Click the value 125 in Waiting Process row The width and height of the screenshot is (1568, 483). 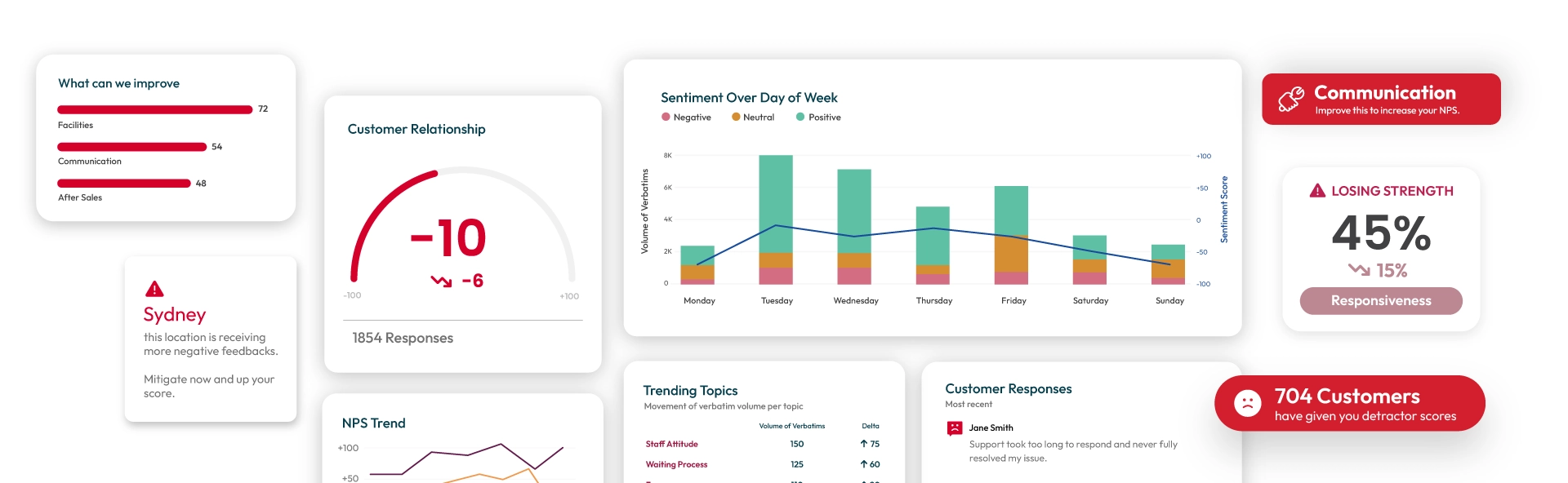797,464
